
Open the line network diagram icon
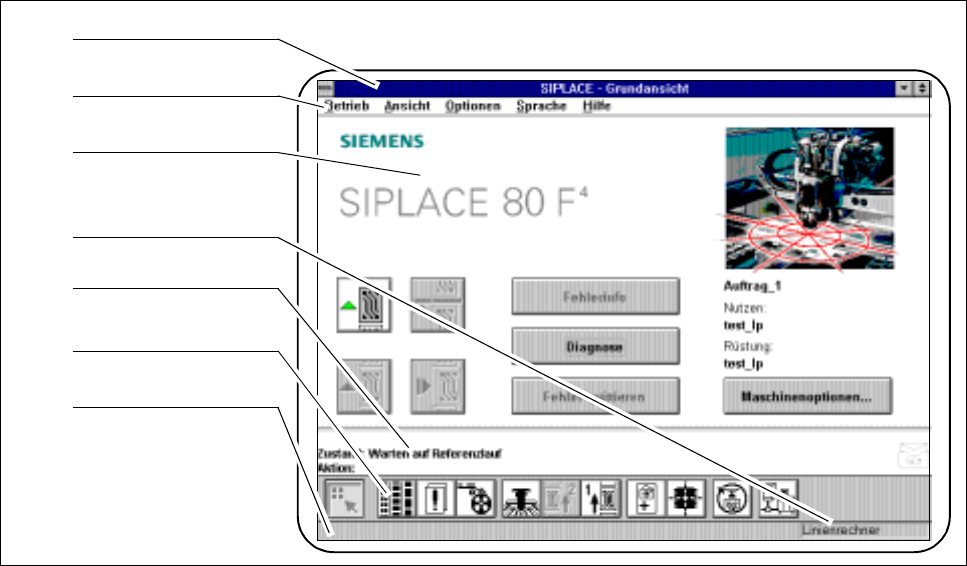point(778,498)
